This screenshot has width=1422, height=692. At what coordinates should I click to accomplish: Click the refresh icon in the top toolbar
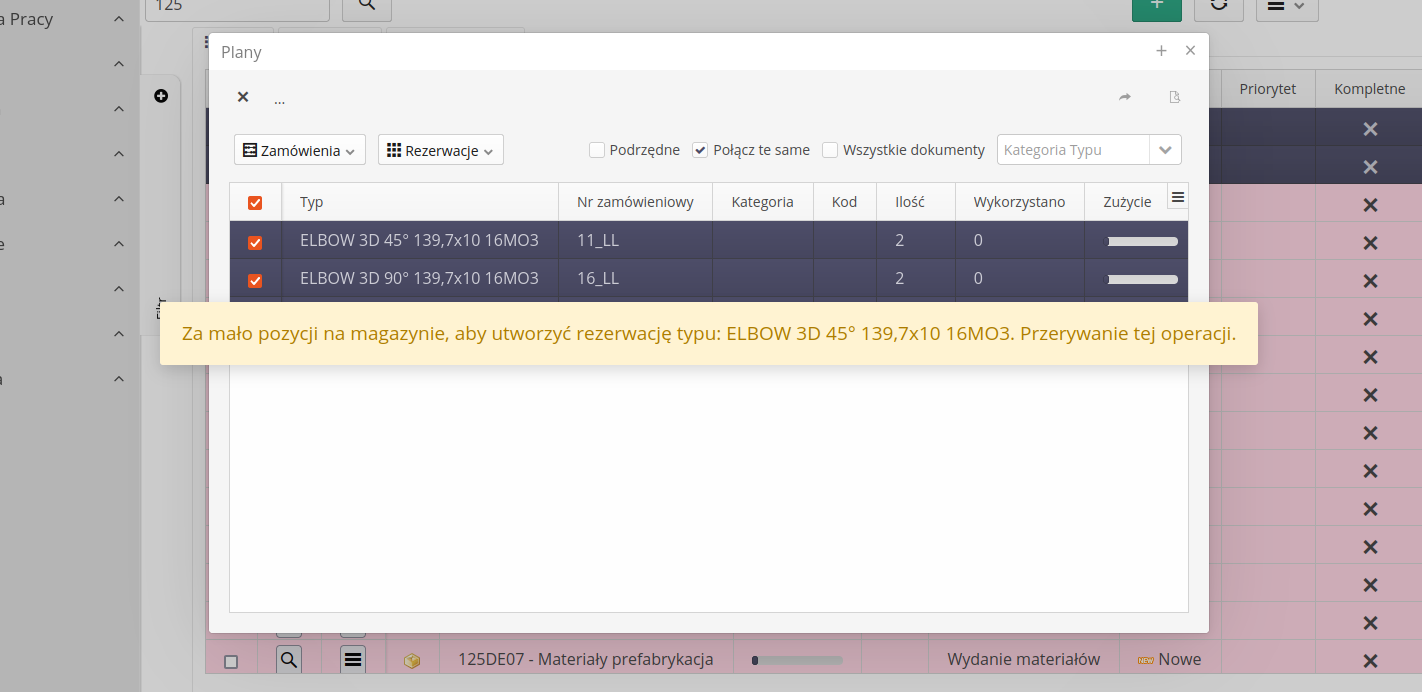1218,6
